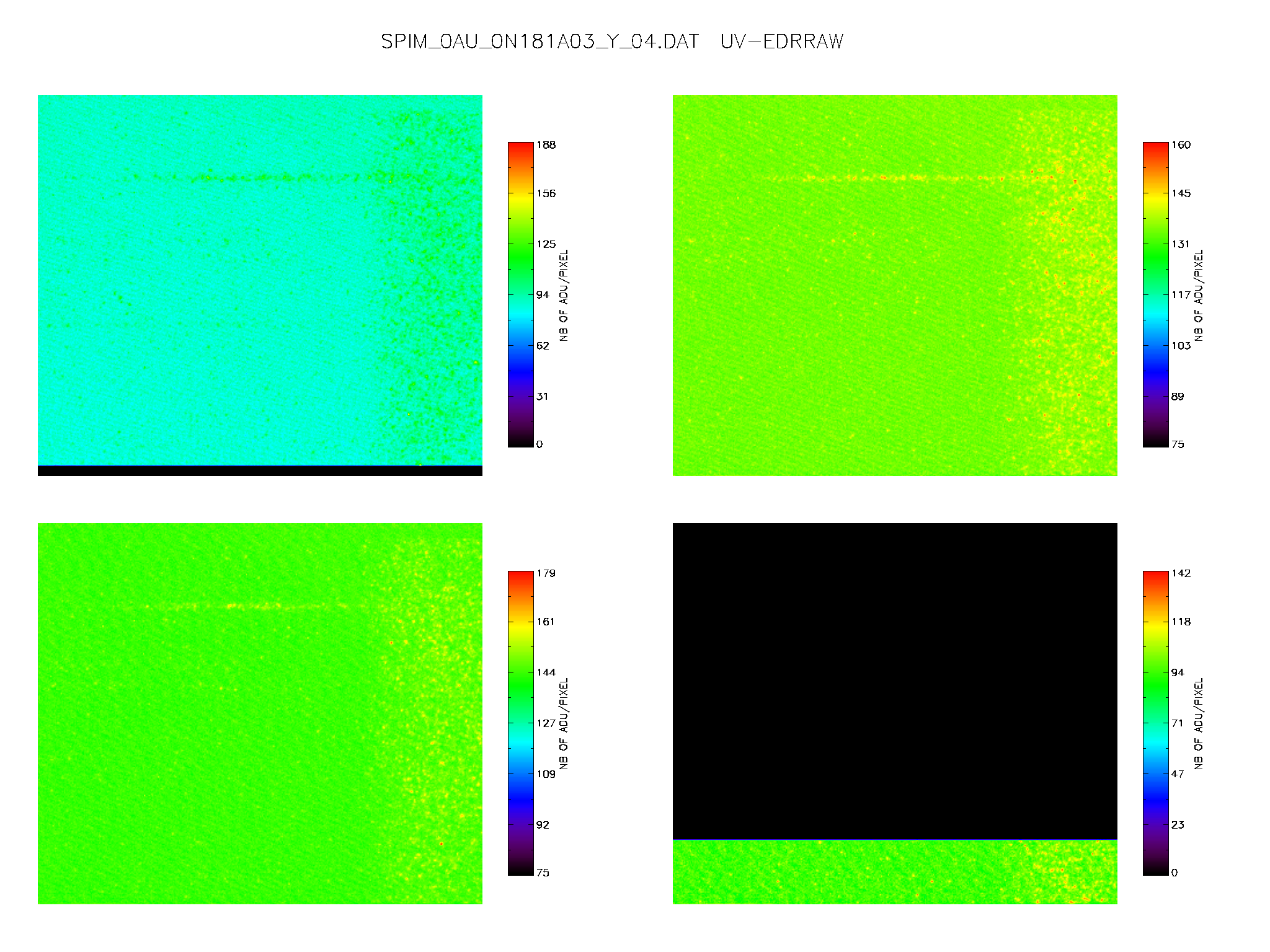Select the bottom-left green image panel
This screenshot has width=1270, height=952.
260,713
